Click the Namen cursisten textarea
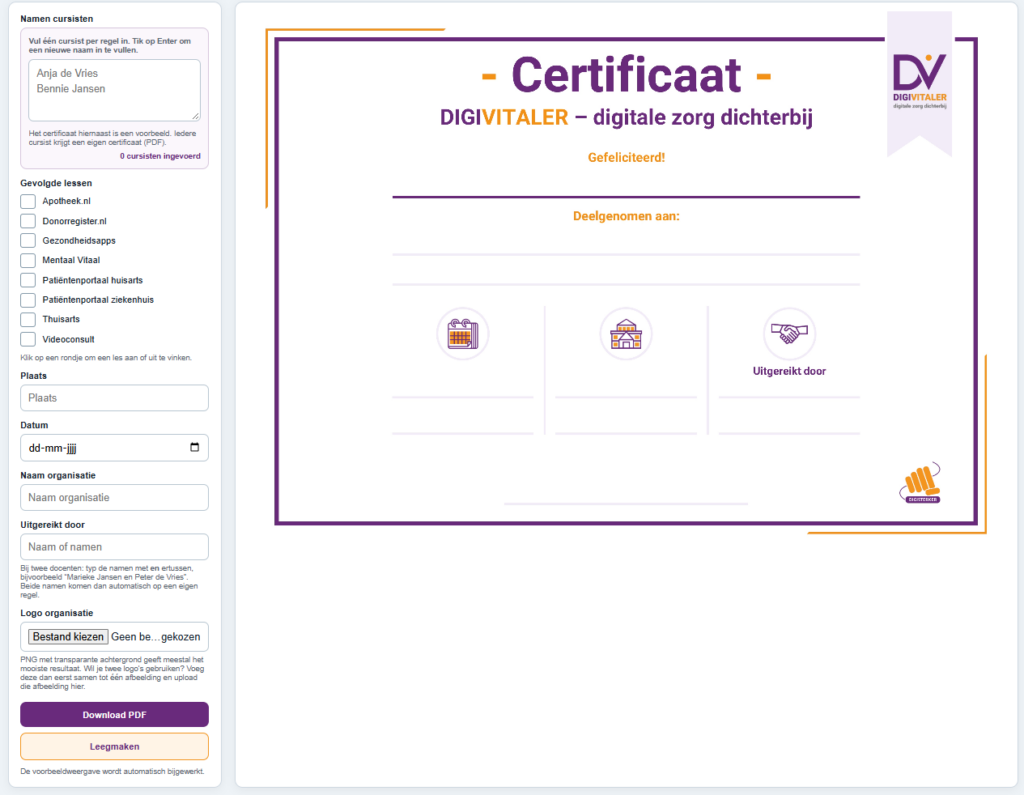The height and width of the screenshot is (795, 1024). pyautogui.click(x=114, y=90)
